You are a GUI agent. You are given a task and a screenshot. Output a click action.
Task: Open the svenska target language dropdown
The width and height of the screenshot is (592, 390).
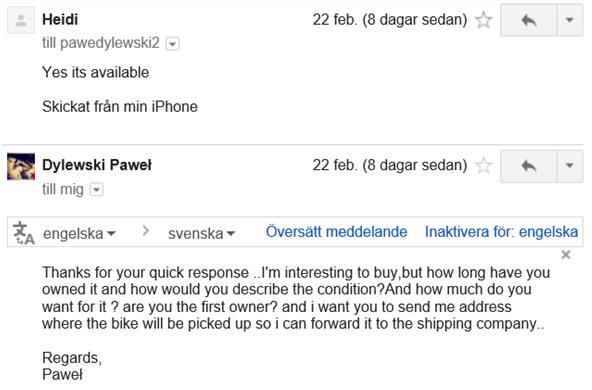201,234
